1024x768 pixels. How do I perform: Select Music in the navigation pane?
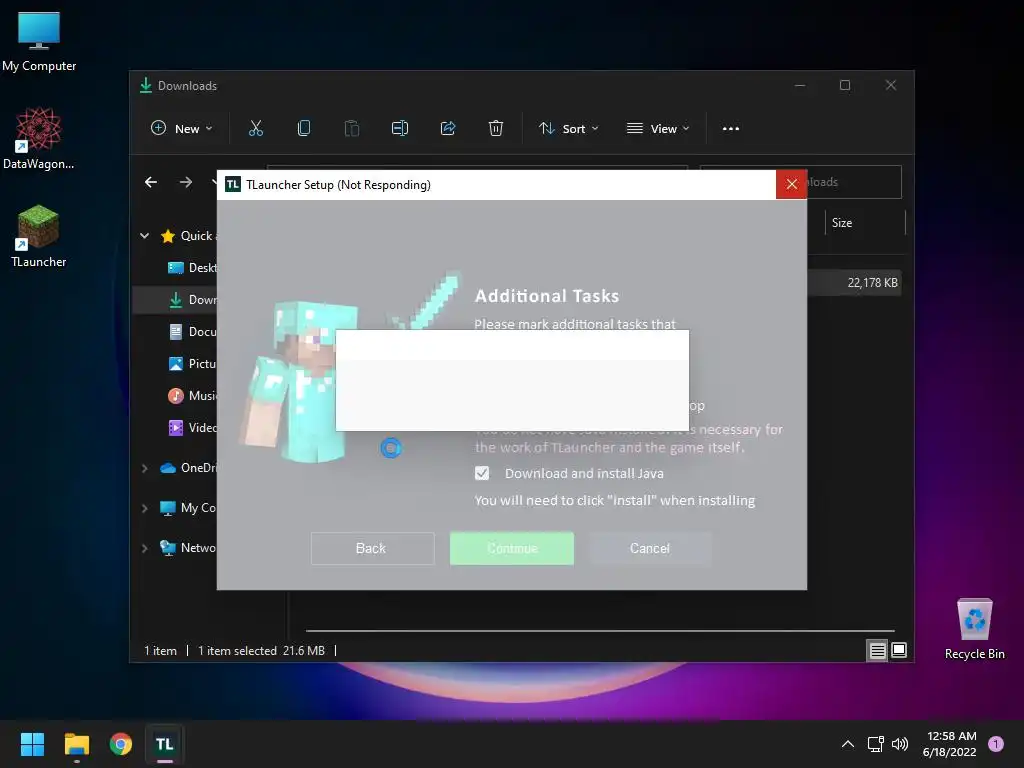(192, 396)
